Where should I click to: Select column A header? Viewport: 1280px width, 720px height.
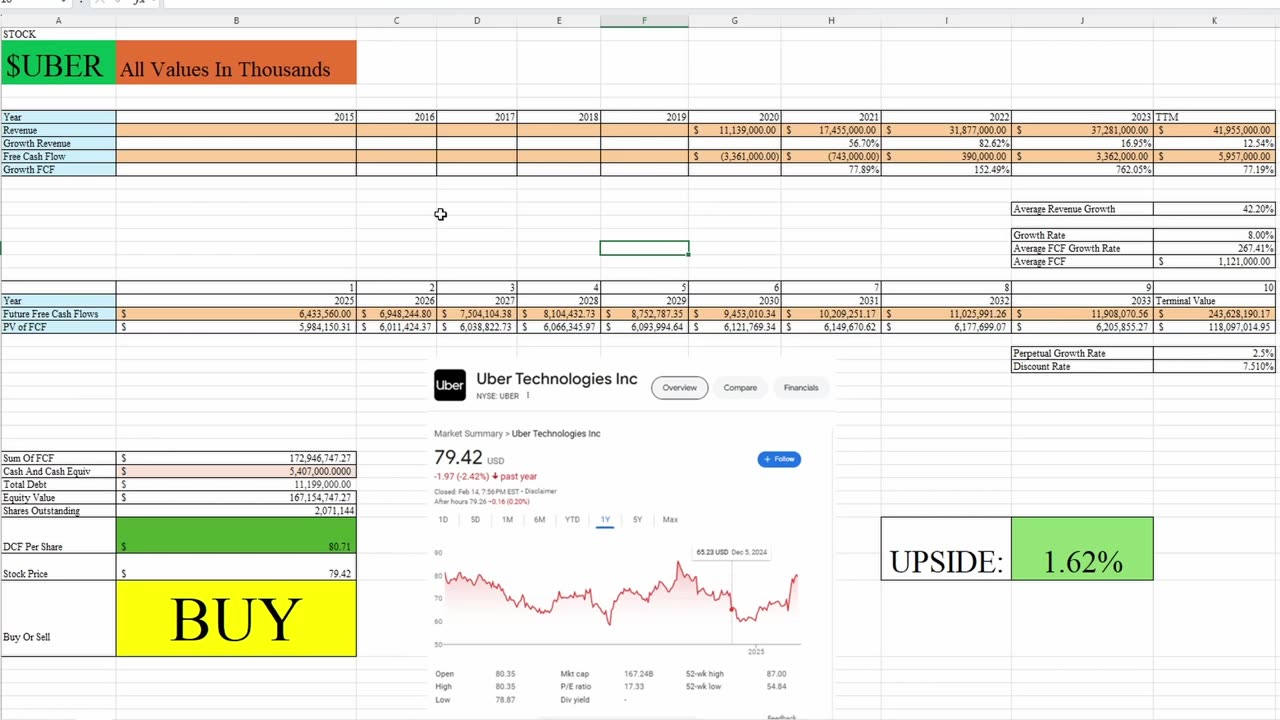[x=58, y=21]
